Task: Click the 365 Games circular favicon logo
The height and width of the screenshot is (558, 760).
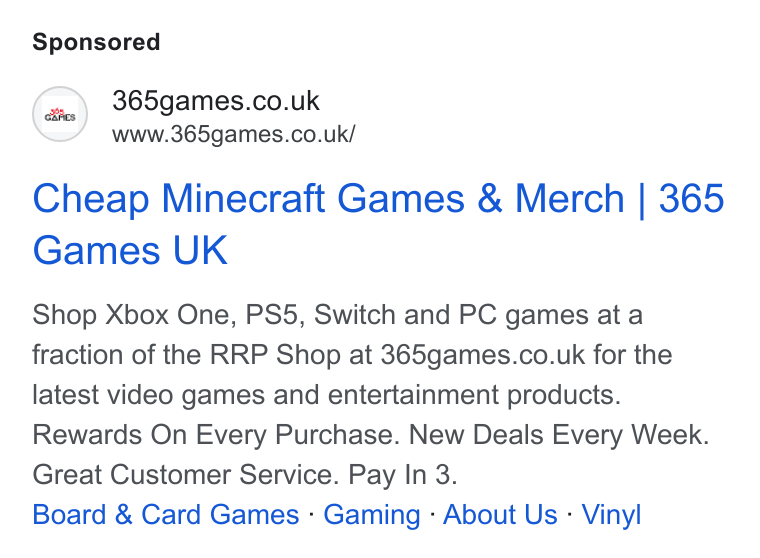Action: 60,114
